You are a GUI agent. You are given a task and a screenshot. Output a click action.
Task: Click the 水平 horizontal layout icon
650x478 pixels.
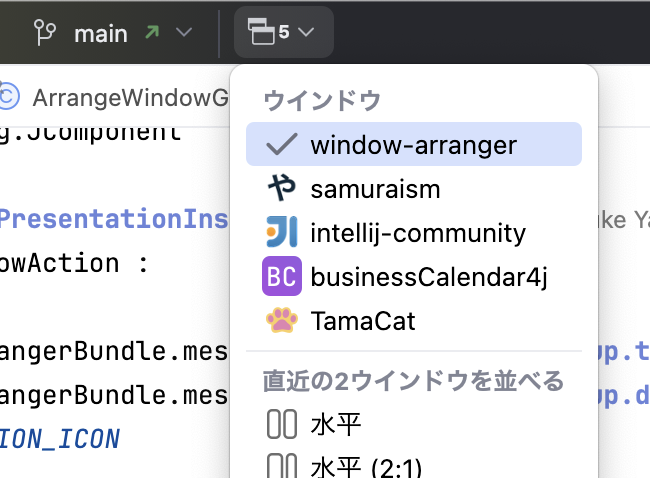(x=282, y=424)
